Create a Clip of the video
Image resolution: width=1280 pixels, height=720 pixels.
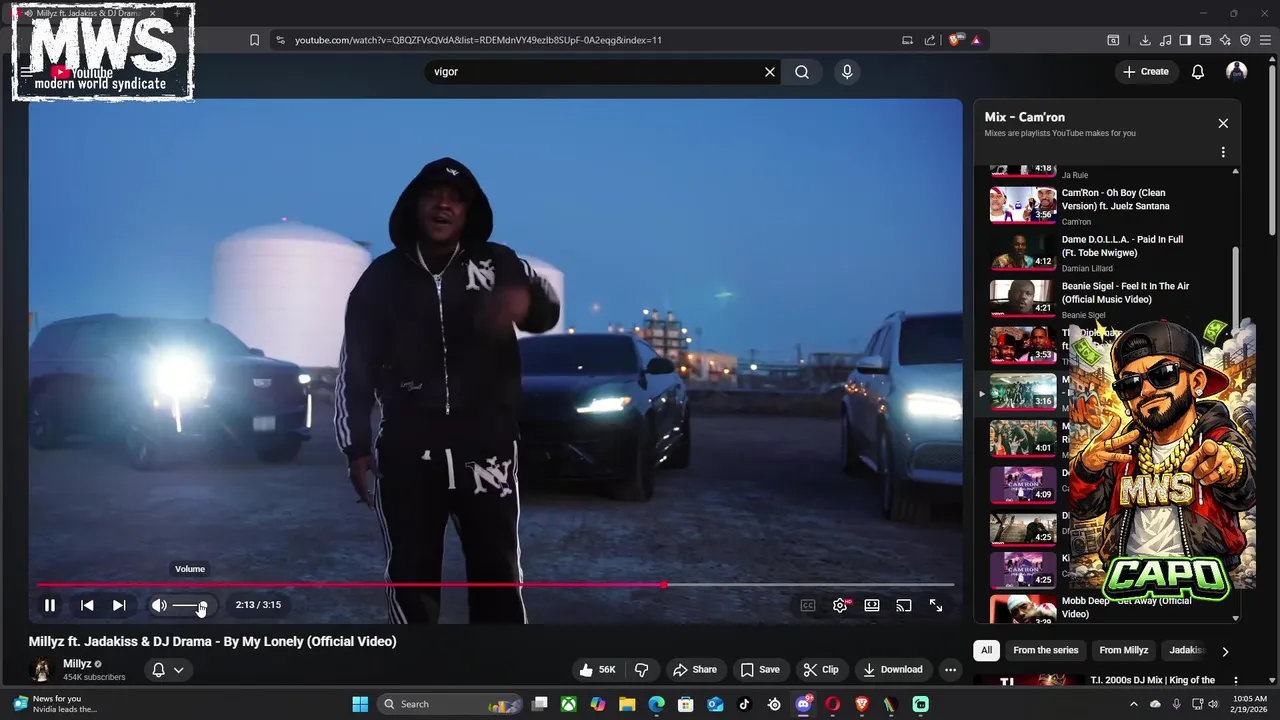tap(821, 670)
